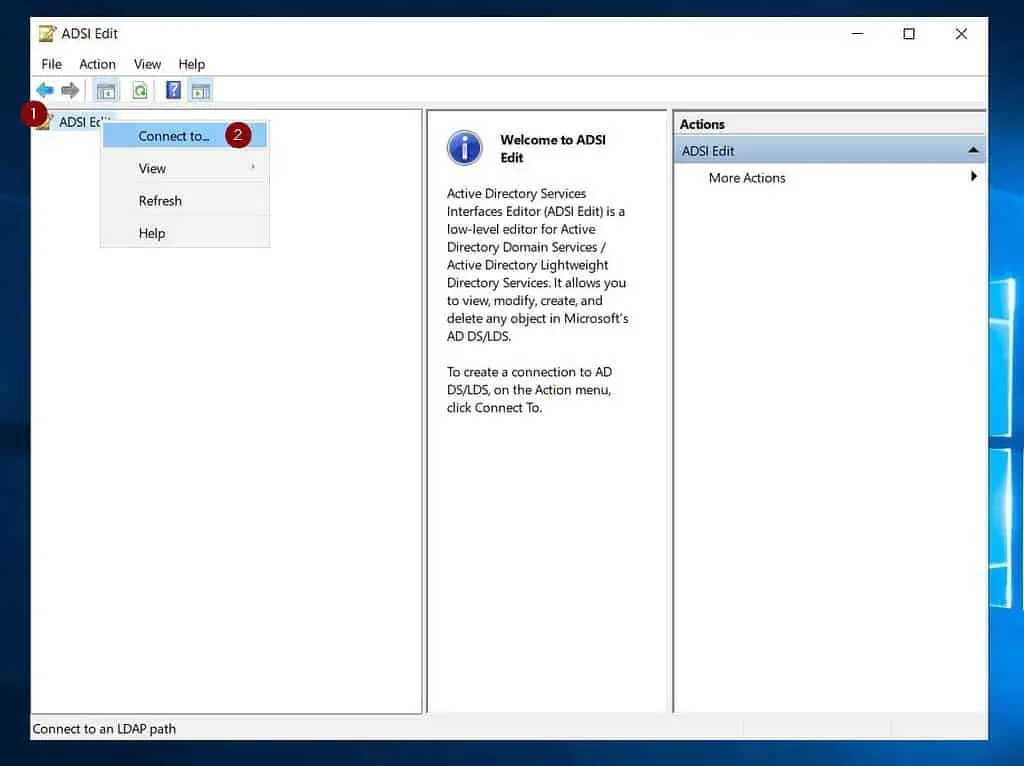
Task: Open View submenu in context menu
Action: [x=184, y=168]
